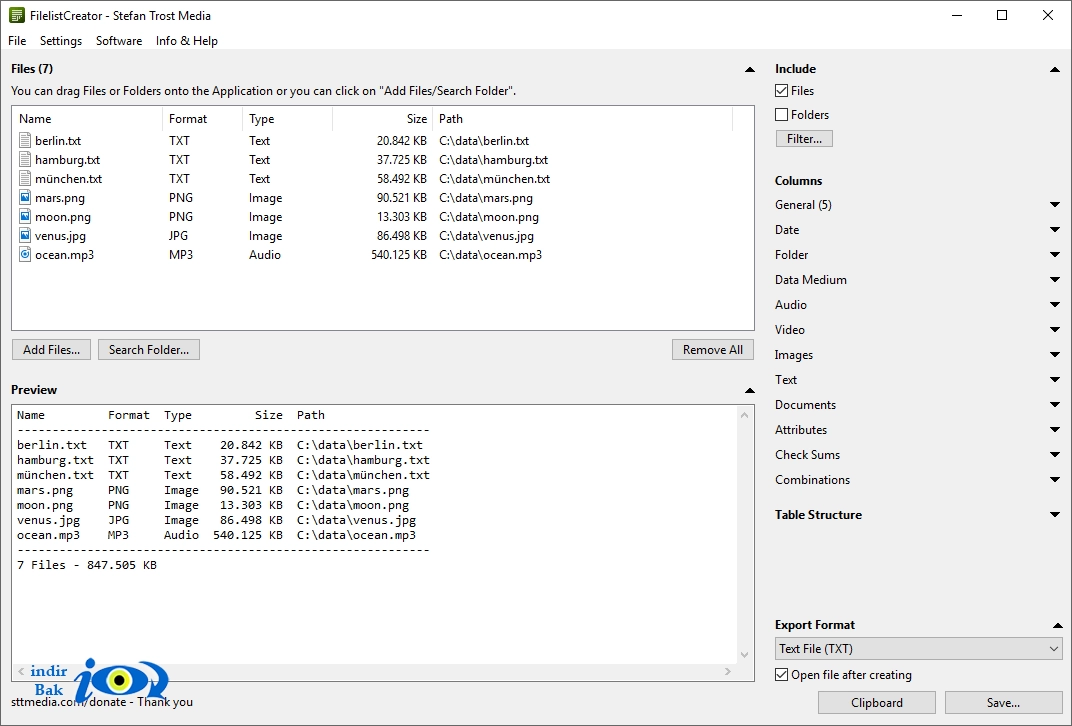
Task: Expand the Attributes columns group
Action: point(1054,429)
